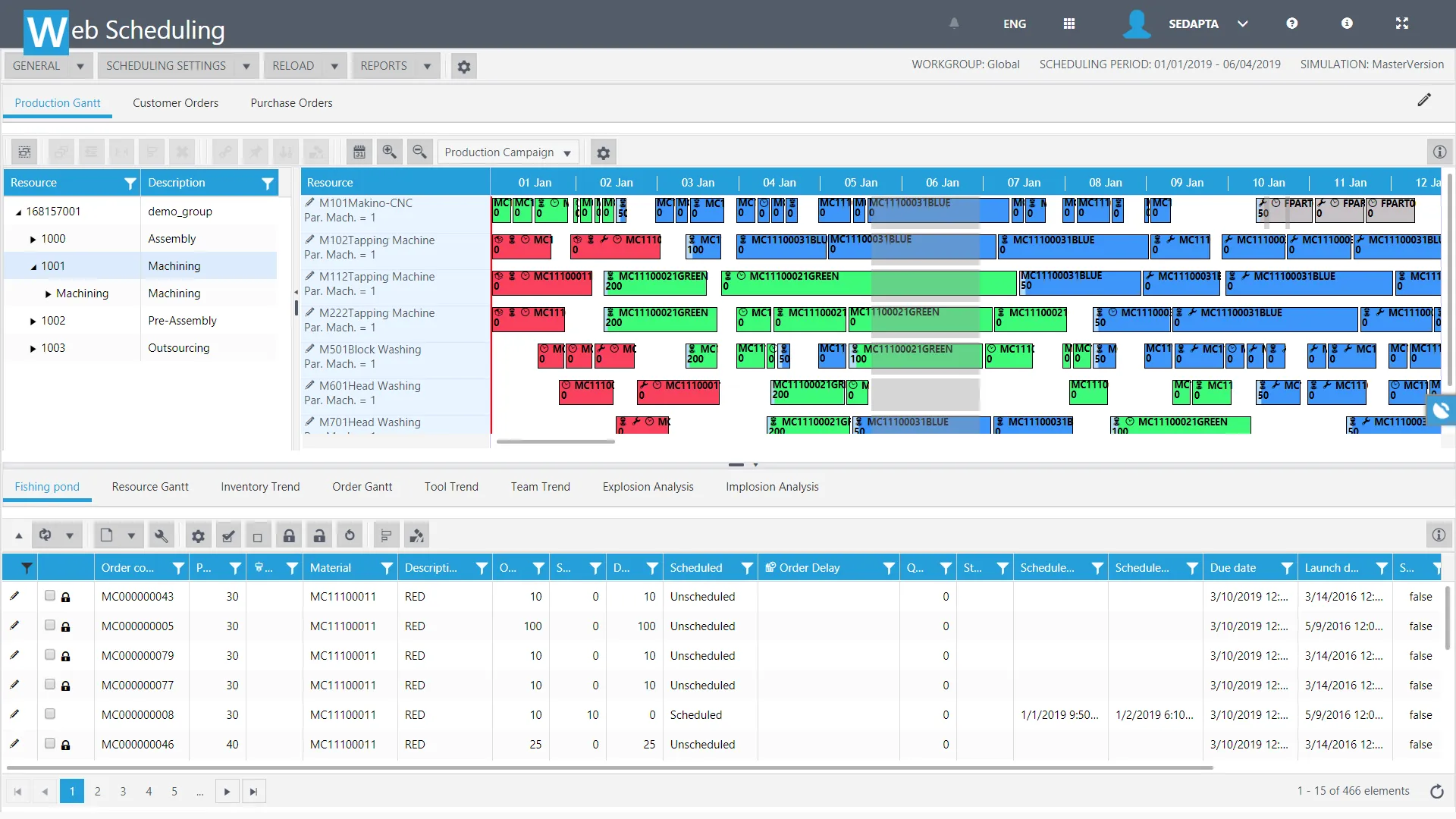Open the Inventory Trend tab

[260, 487]
